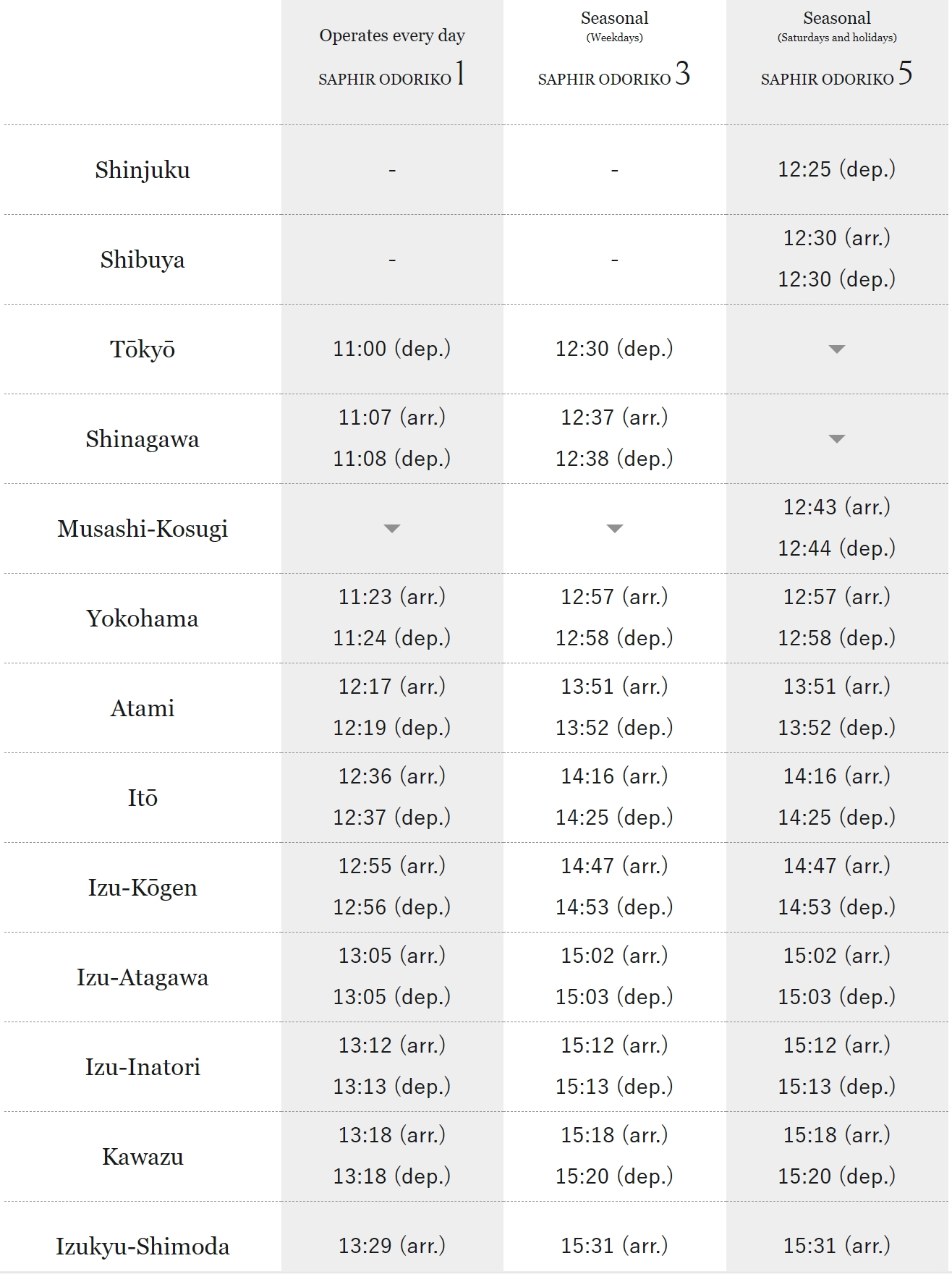
Task: Click Musashi-Kosugi's arrow in Saphir Odoriko 1 column
Action: (x=391, y=529)
